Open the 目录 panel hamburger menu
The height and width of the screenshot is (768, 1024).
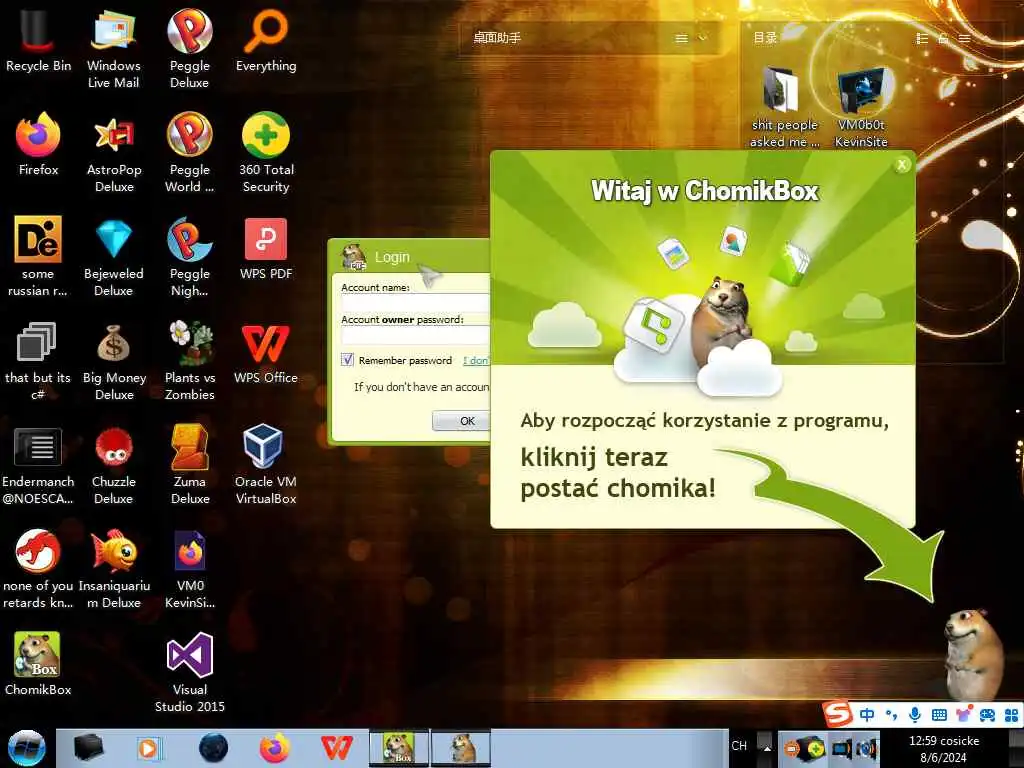[x=965, y=39]
